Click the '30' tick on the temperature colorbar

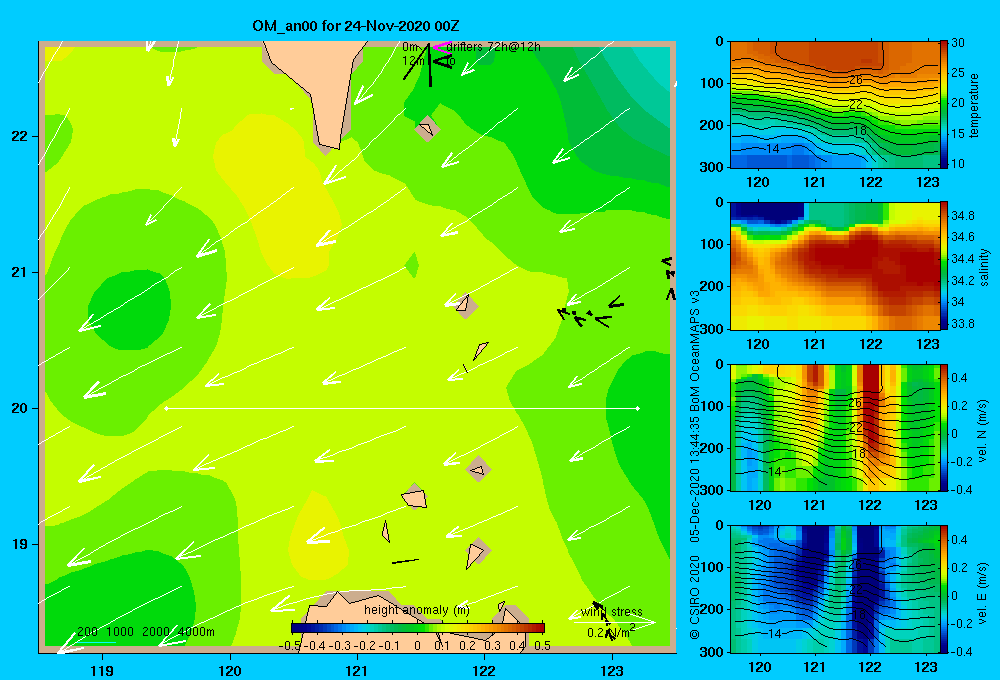[958, 43]
